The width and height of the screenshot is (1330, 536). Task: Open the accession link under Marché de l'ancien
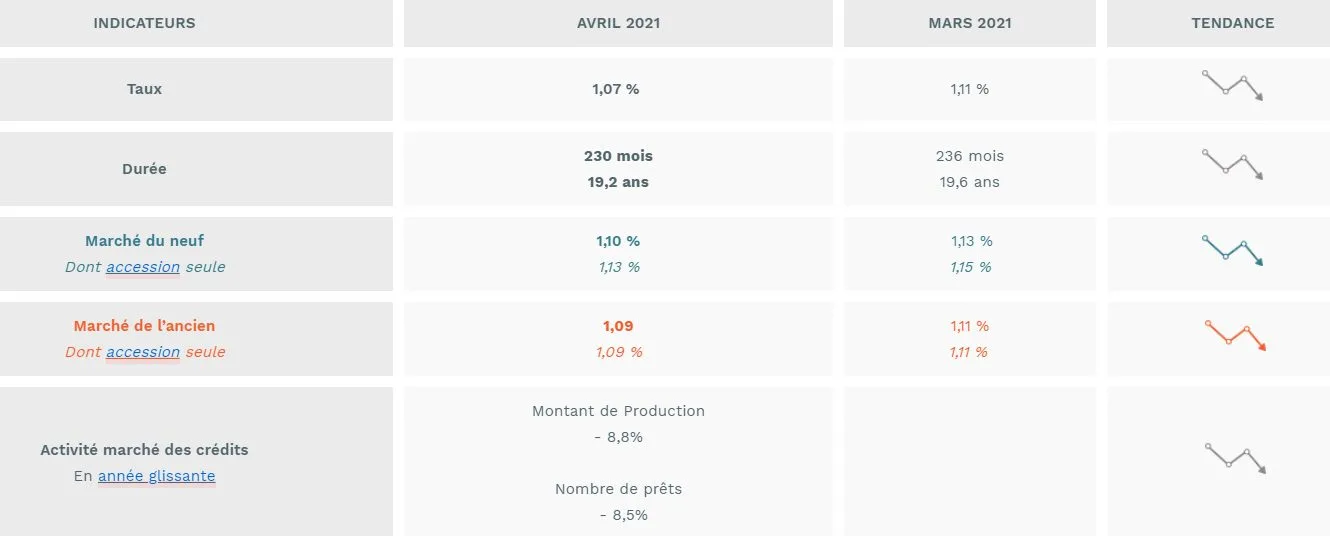point(143,352)
